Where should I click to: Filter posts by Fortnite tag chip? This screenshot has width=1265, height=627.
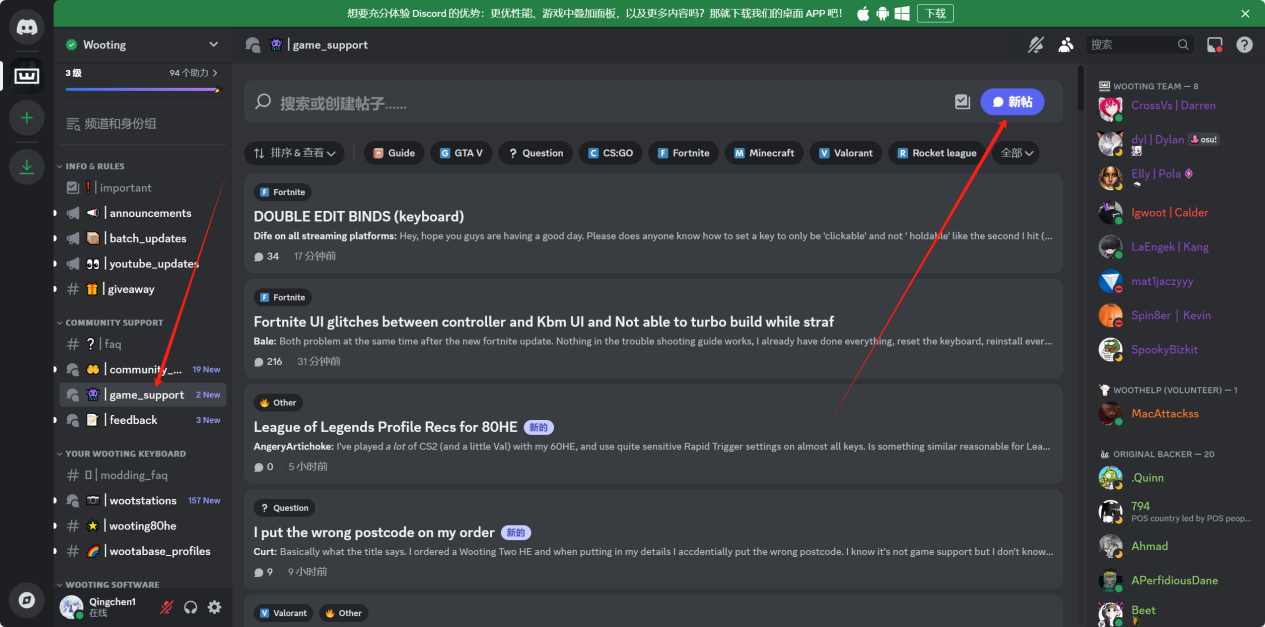[683, 153]
